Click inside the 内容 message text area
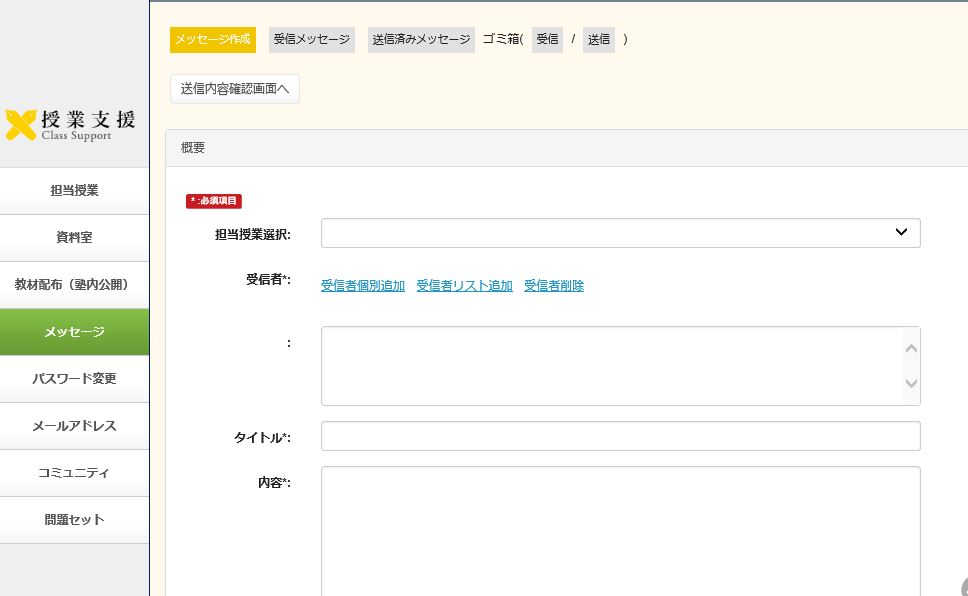 click(620, 530)
